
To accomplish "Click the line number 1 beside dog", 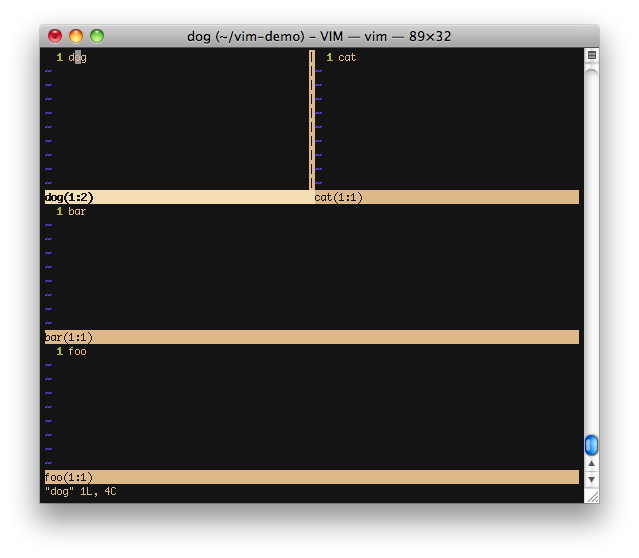I will 59,57.
